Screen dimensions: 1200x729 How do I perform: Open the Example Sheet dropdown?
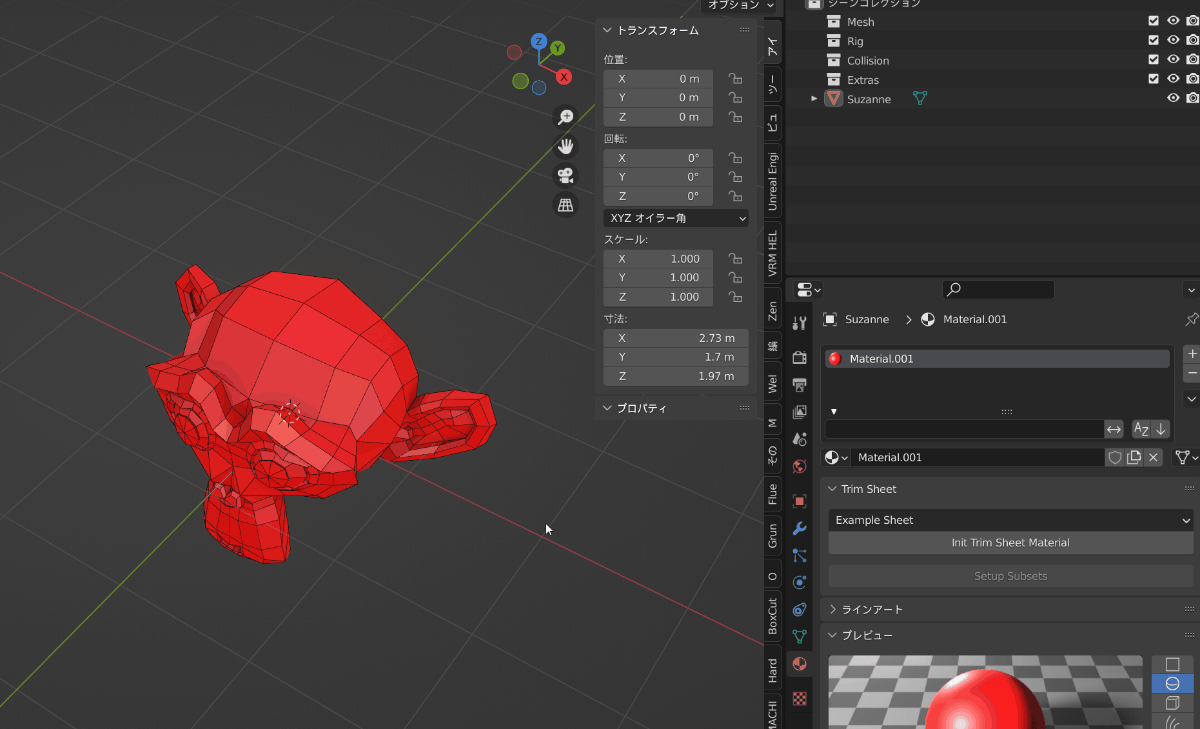pos(1011,520)
